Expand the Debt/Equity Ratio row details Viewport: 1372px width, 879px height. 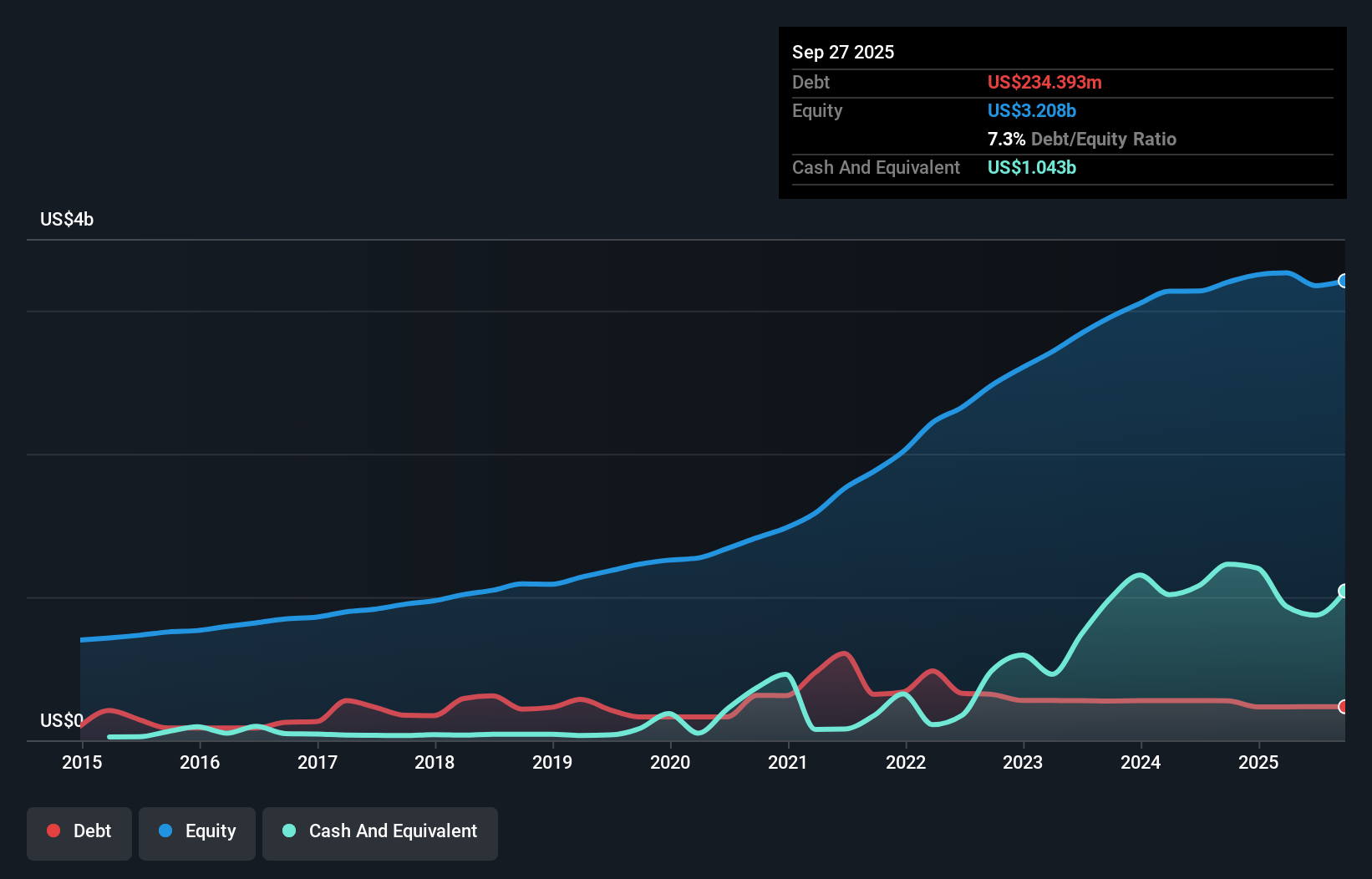pyautogui.click(x=1083, y=139)
